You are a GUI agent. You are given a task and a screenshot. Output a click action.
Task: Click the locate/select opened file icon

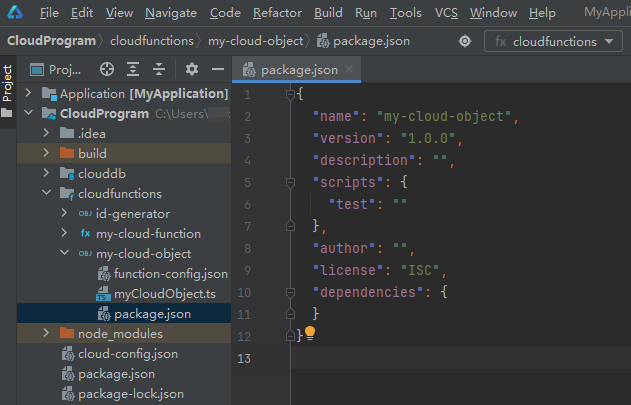pos(107,70)
